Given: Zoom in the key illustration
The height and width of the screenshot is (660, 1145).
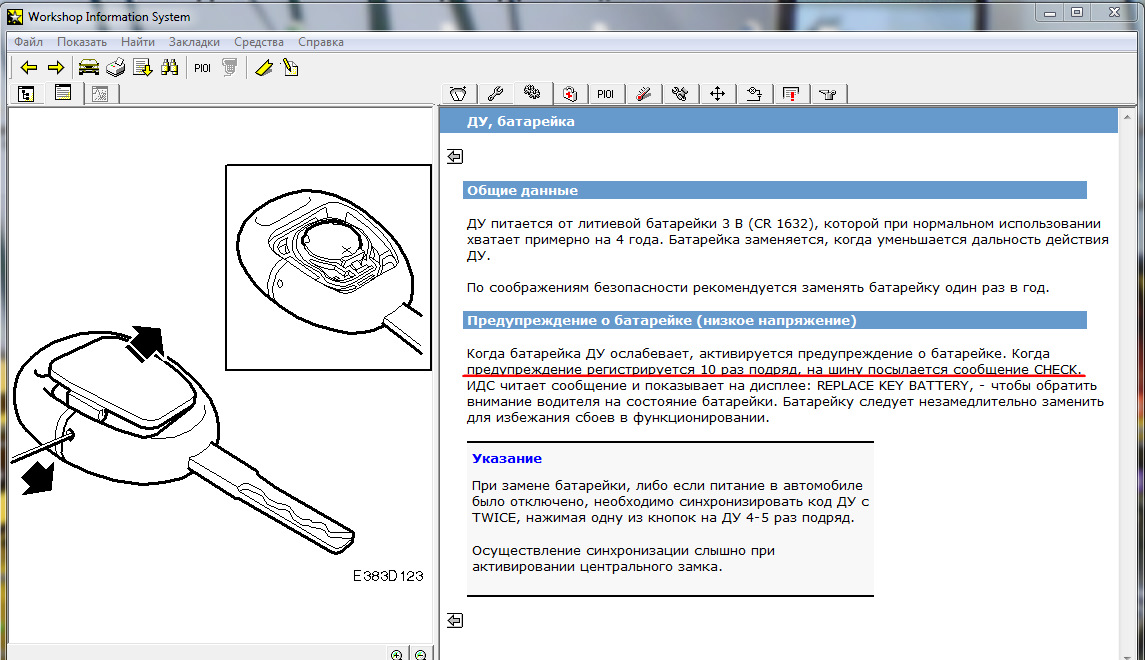Looking at the screenshot, I should click(397, 654).
